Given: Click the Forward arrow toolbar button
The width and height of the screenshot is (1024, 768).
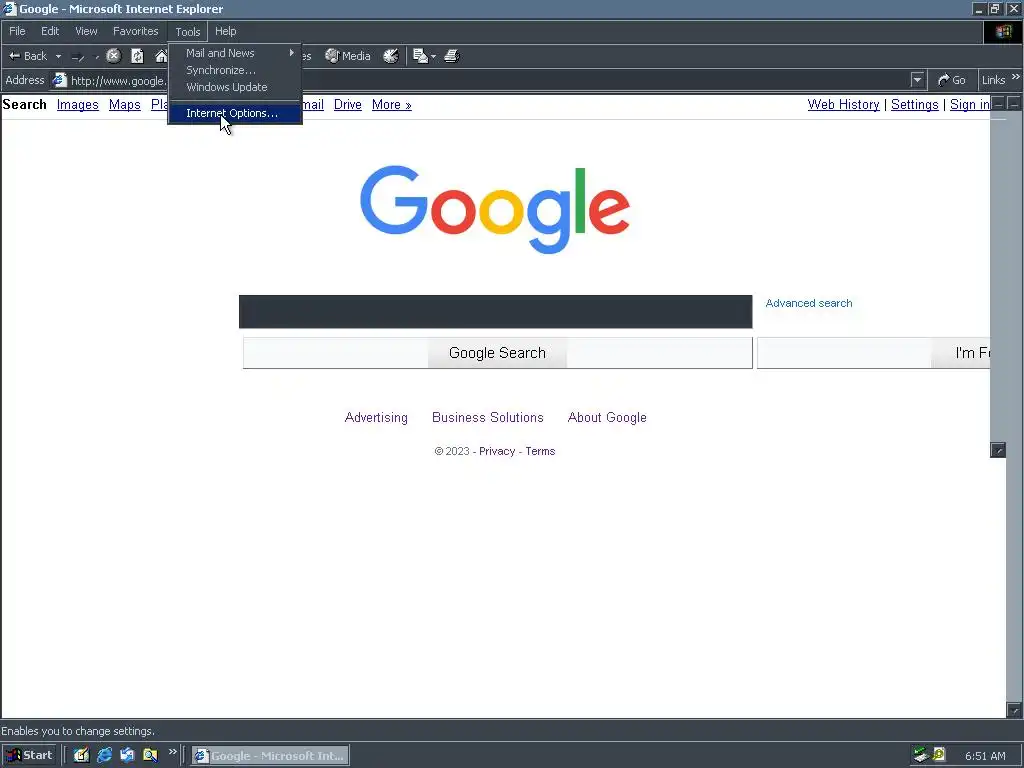Looking at the screenshot, I should pos(78,56).
